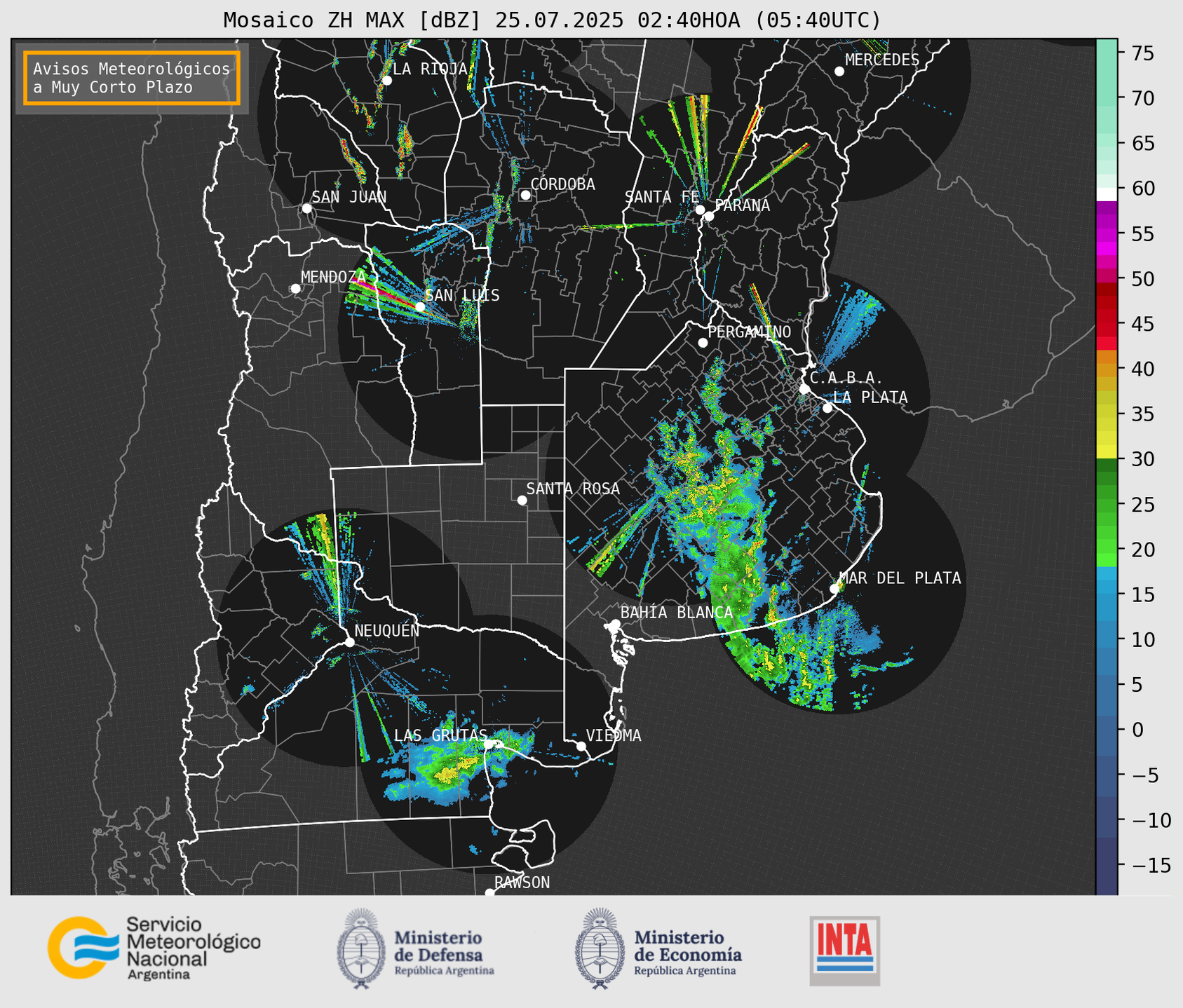Image resolution: width=1183 pixels, height=1008 pixels.
Task: Click the LA RIOJA city marker dot
Action: pyautogui.click(x=386, y=81)
